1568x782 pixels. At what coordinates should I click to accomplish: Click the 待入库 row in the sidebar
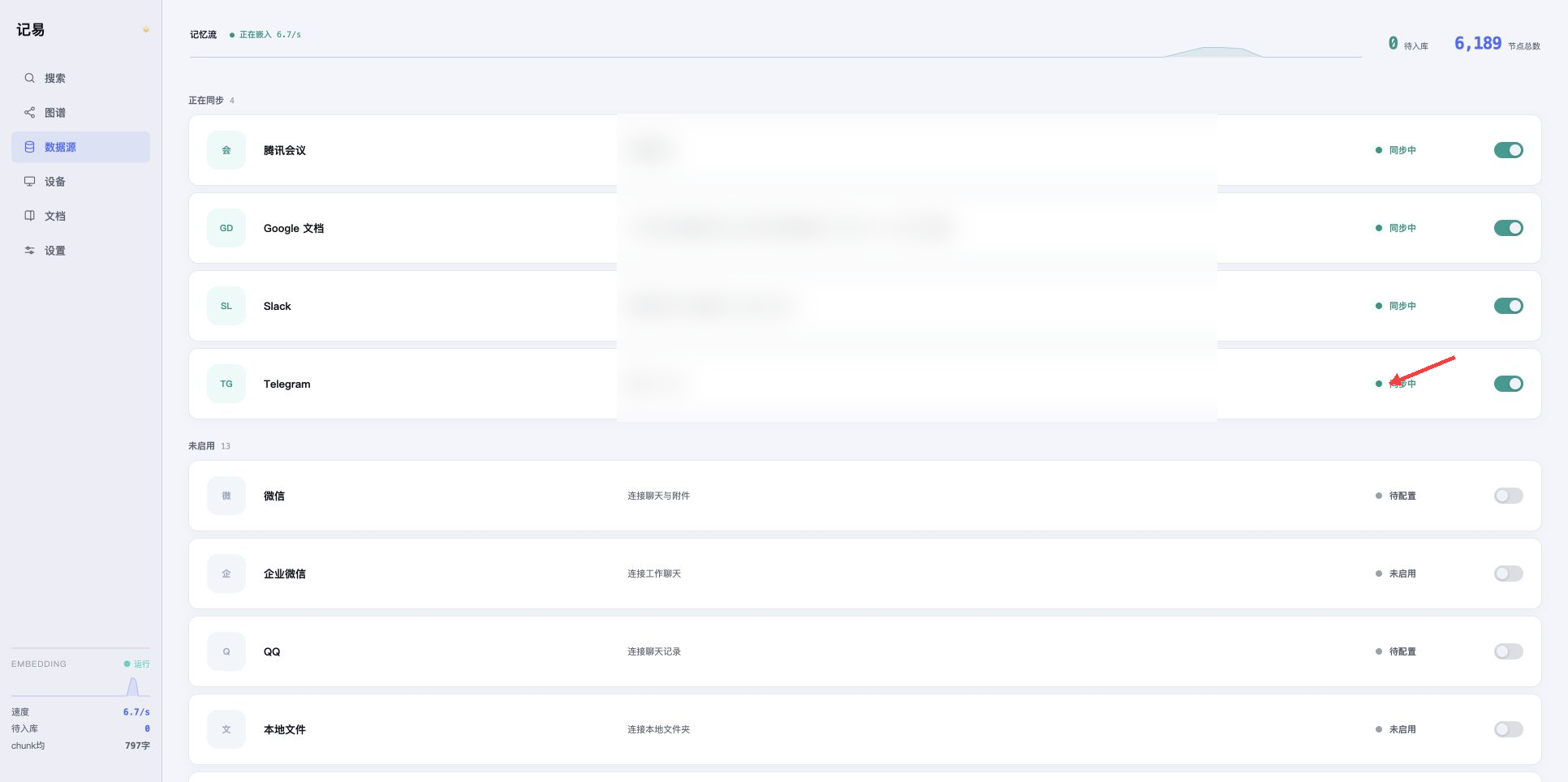click(x=80, y=728)
